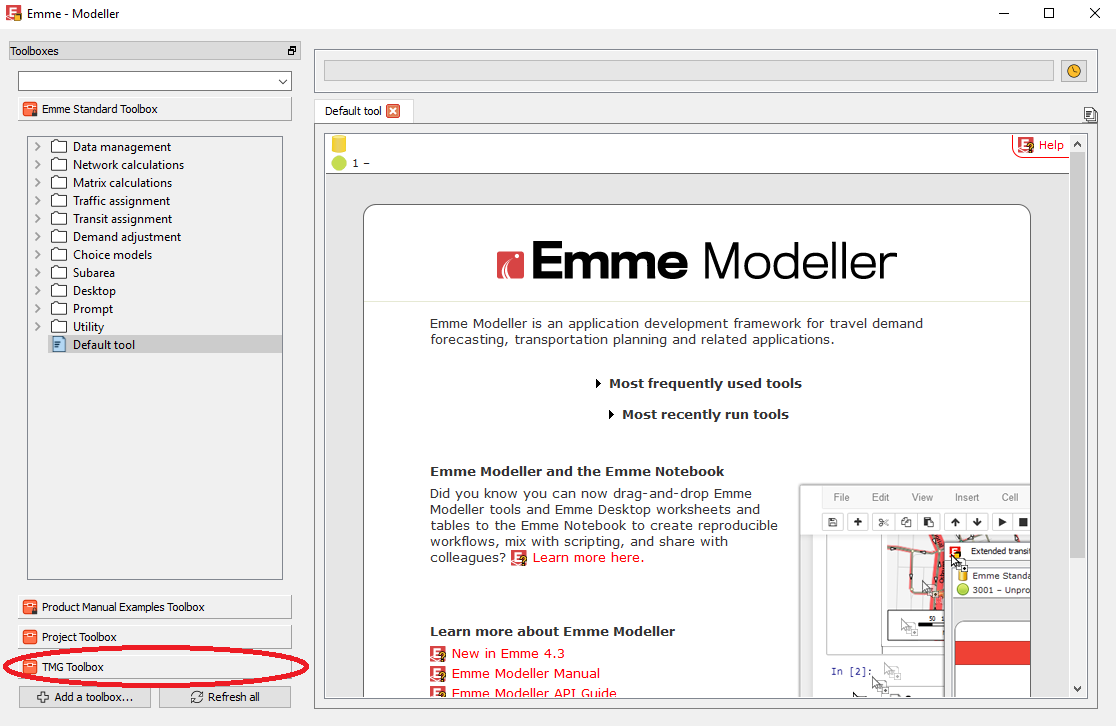Expand the Traffic assignment folder

tap(38, 201)
